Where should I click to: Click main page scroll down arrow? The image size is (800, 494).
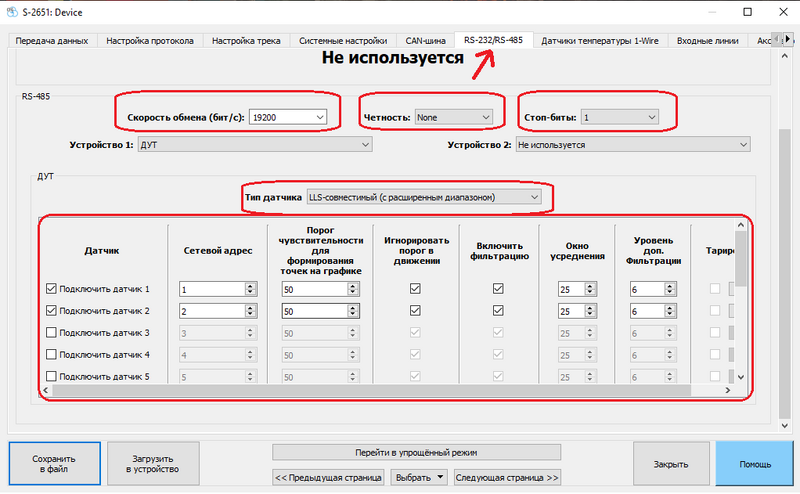[785, 426]
